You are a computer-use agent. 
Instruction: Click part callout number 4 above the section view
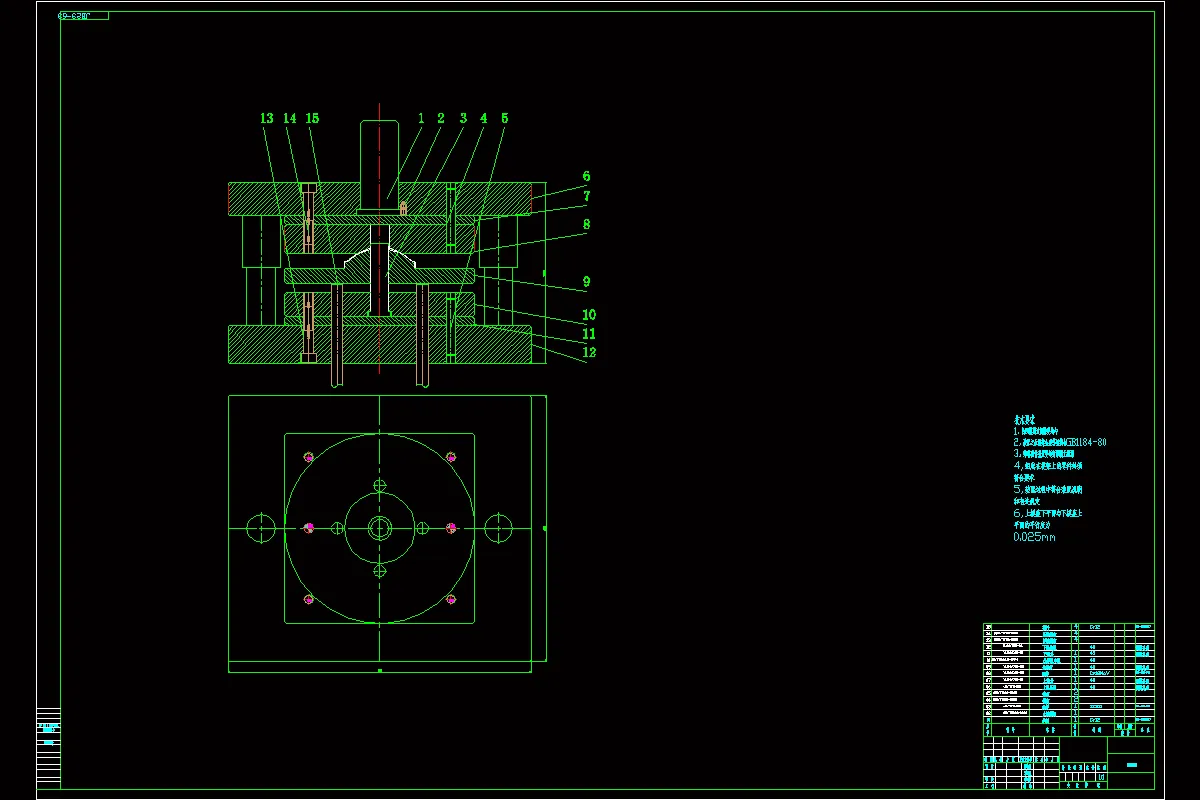click(x=484, y=118)
